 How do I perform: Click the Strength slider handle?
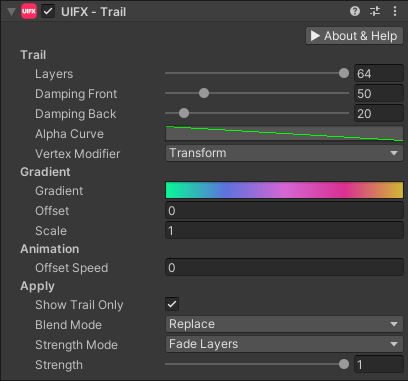[x=344, y=364]
